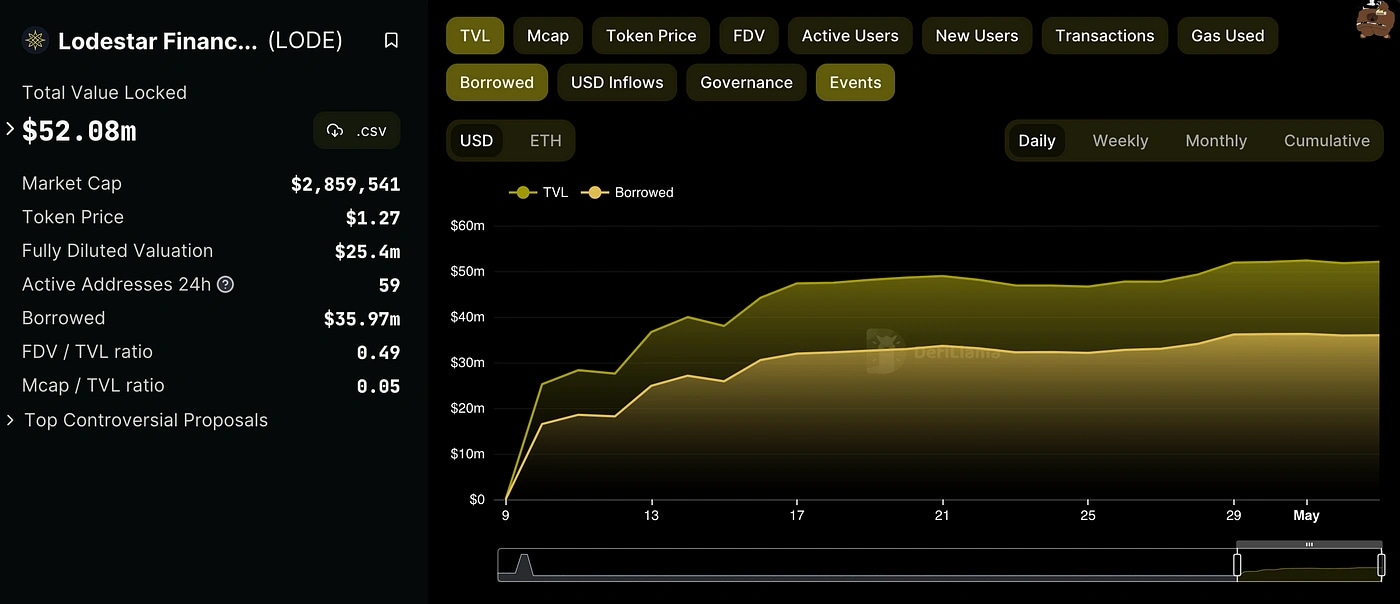
Task: Click the help icon beside Active Addresses 24h
Action: 224,285
